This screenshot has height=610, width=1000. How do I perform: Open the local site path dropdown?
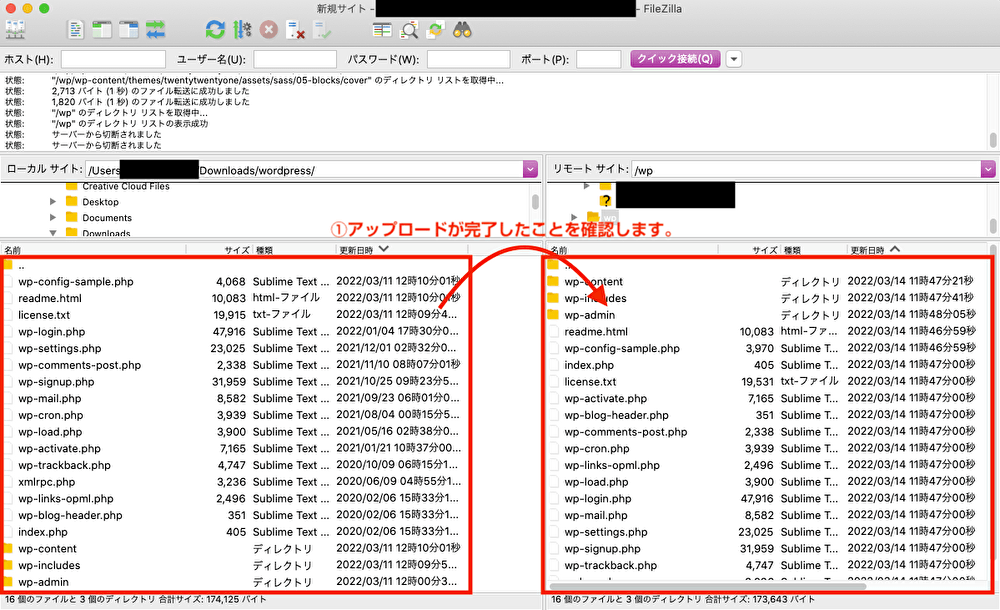[x=530, y=170]
